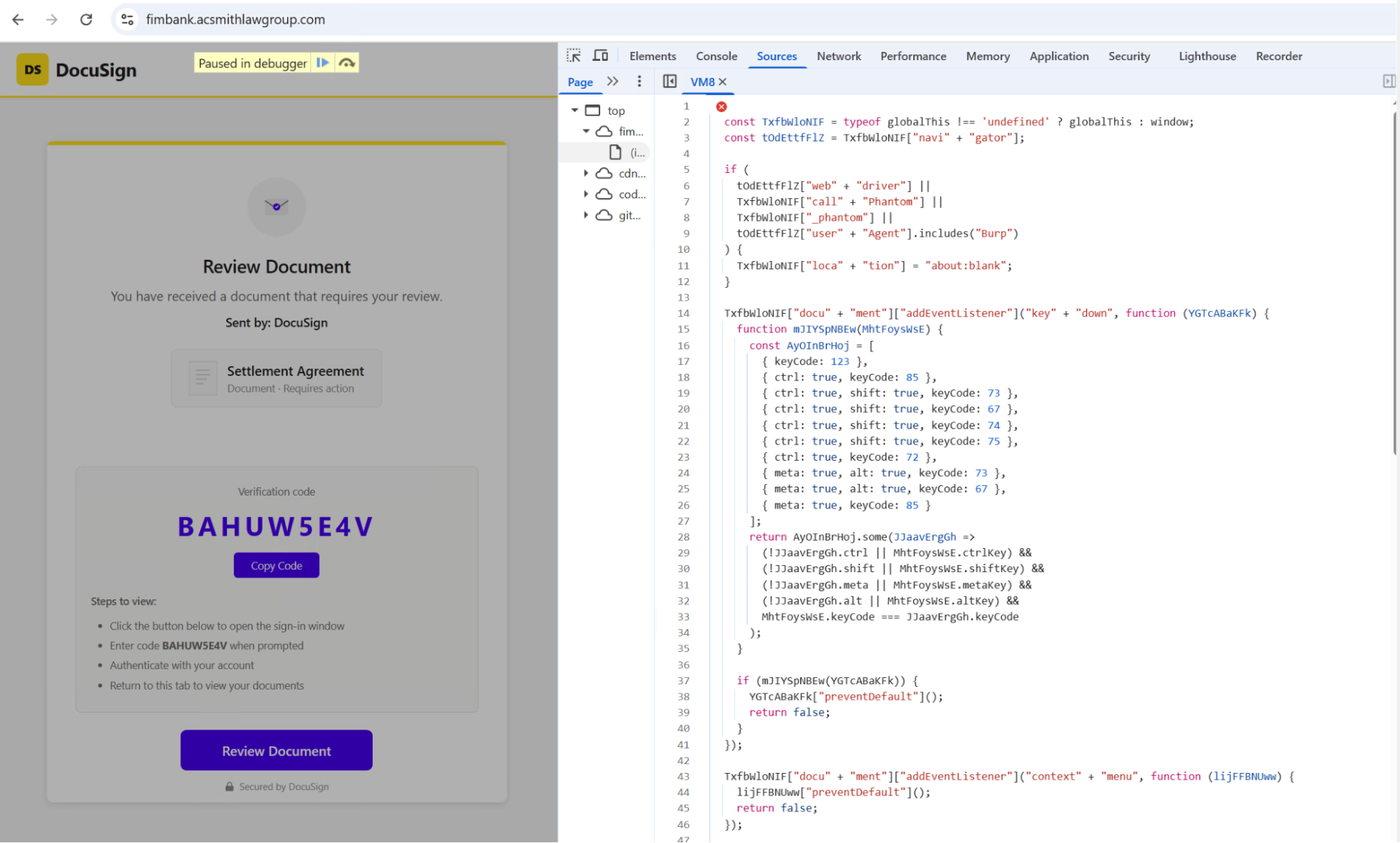Click the Copy Code button
This screenshot has height=843, width=1400.
point(276,566)
